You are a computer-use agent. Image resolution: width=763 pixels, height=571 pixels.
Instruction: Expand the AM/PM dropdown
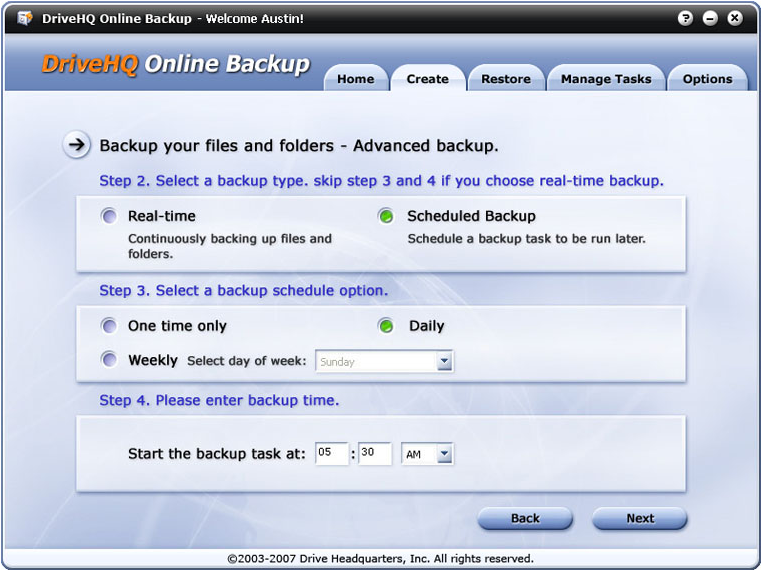click(427, 454)
